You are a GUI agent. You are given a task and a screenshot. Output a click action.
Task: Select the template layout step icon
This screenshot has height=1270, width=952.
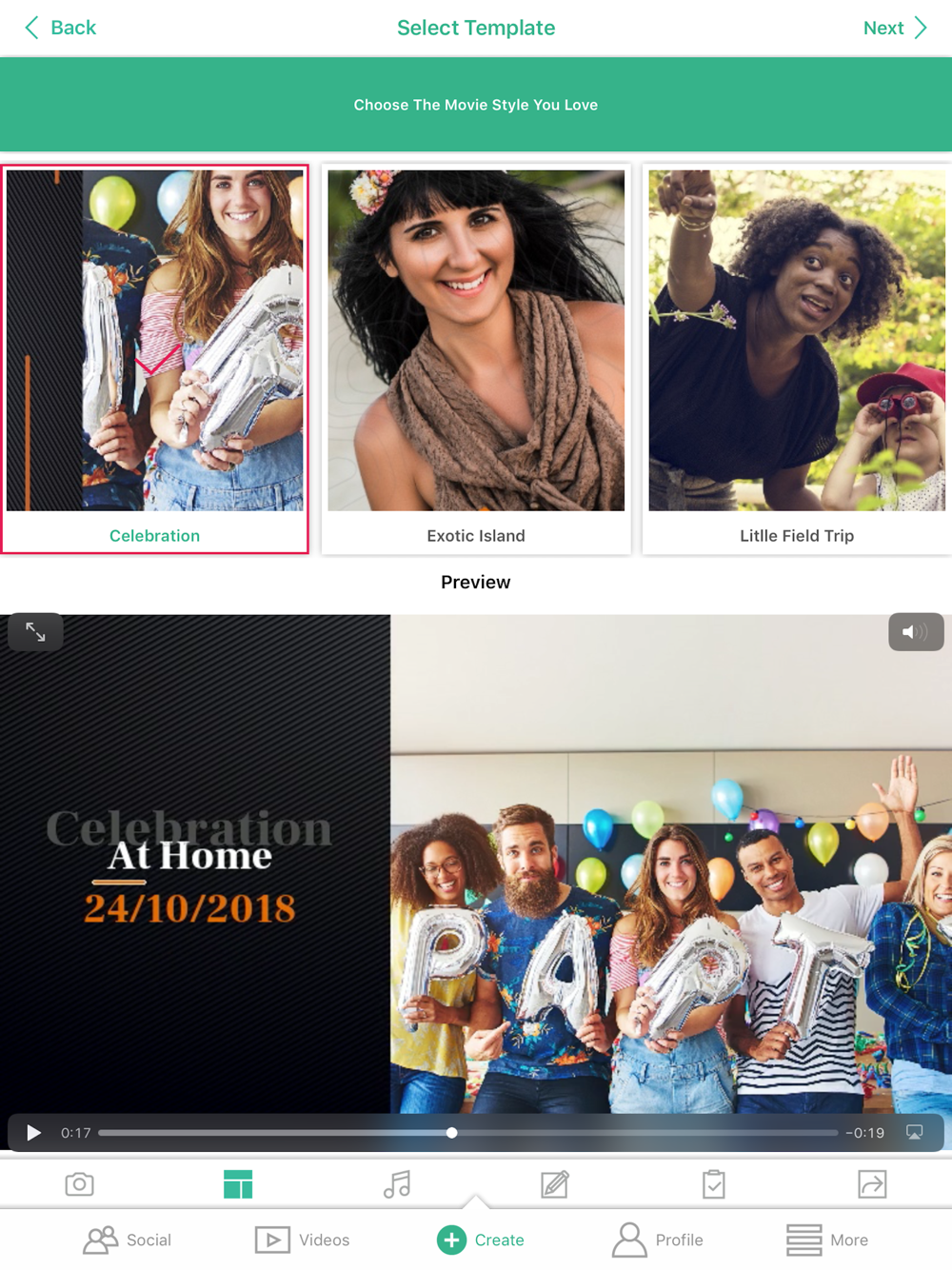(238, 1184)
